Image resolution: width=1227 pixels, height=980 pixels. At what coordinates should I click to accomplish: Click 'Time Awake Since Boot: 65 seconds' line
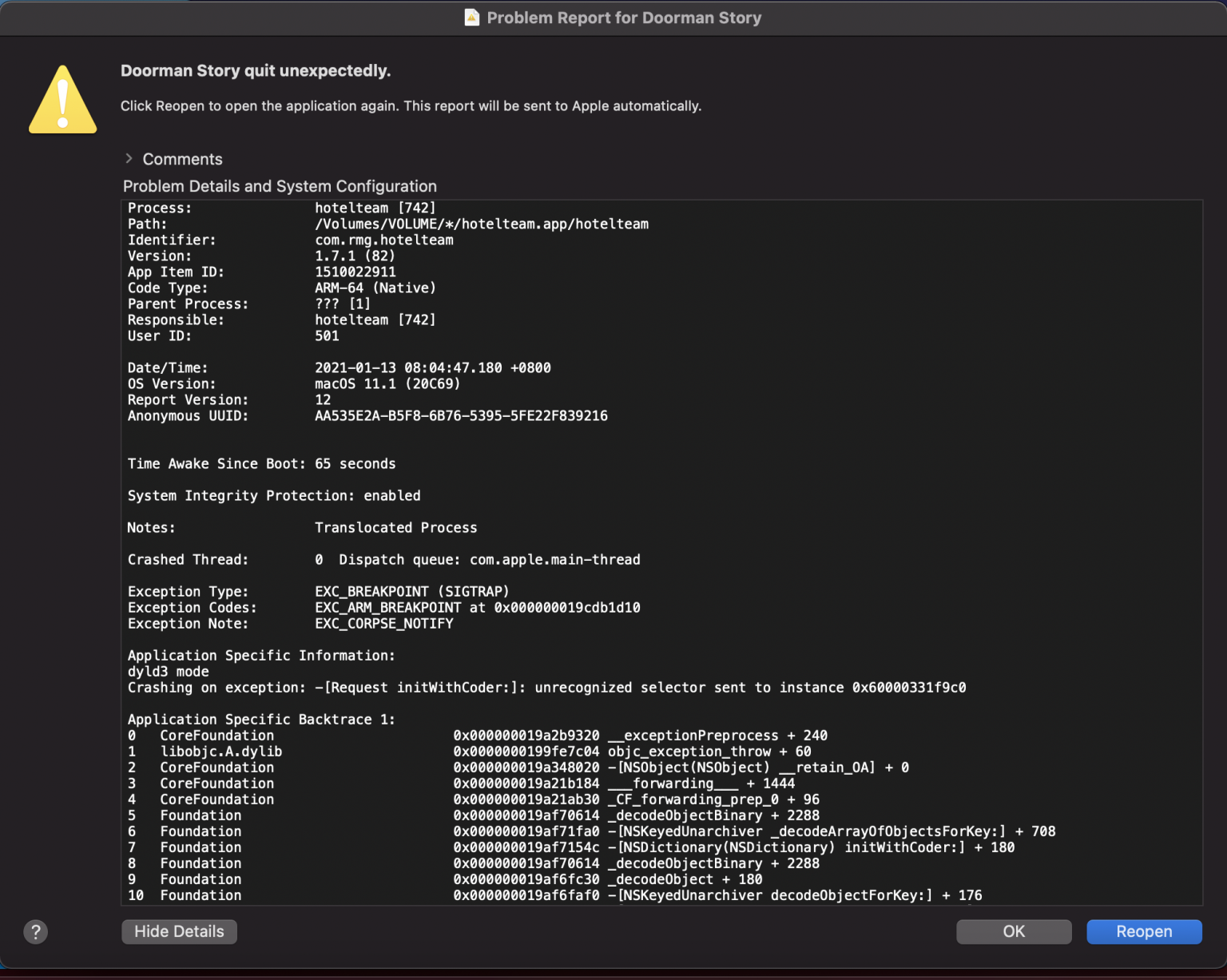(261, 464)
